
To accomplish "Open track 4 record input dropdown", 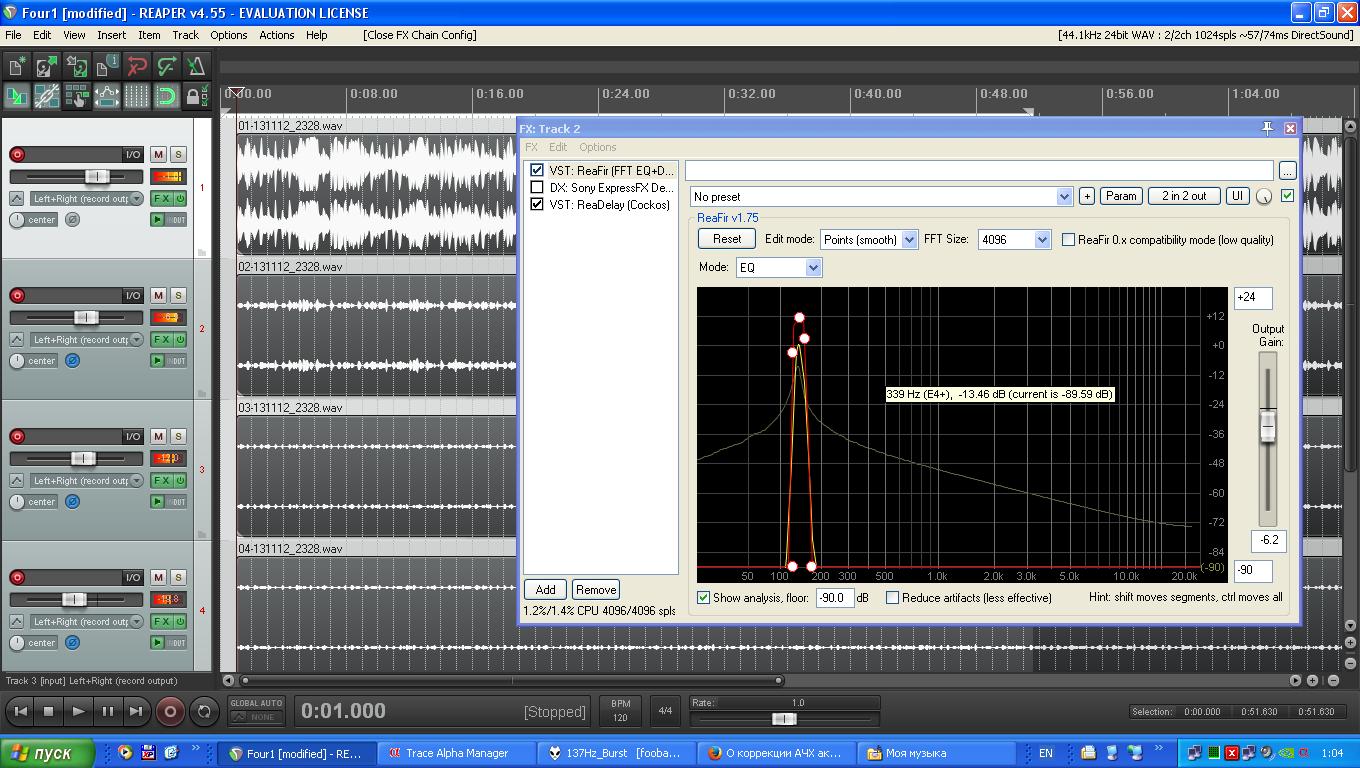I will click(87, 622).
